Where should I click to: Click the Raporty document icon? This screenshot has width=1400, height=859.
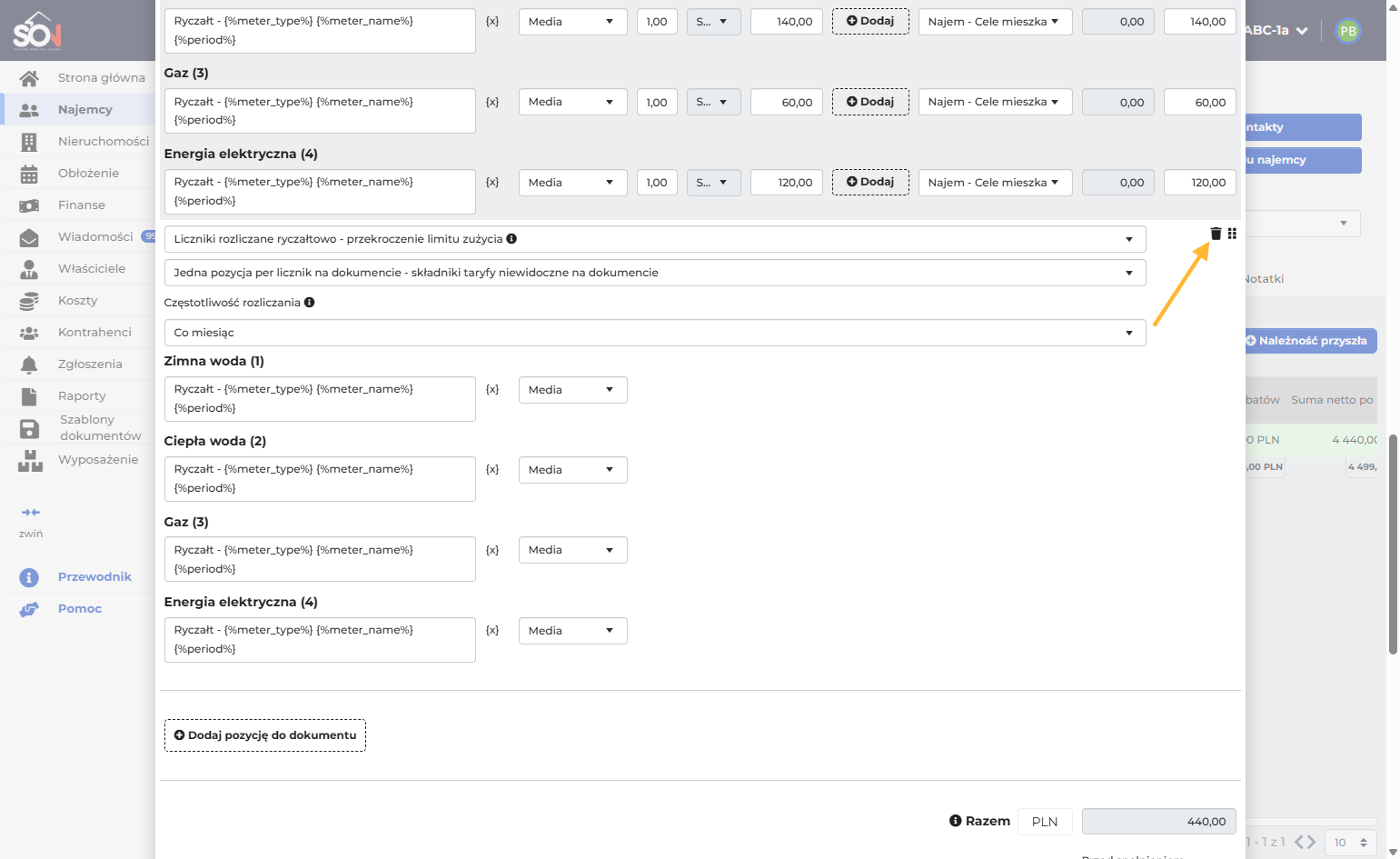point(29,396)
